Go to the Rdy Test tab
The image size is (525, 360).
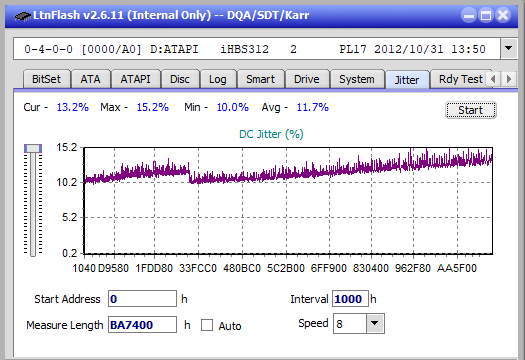coord(460,79)
